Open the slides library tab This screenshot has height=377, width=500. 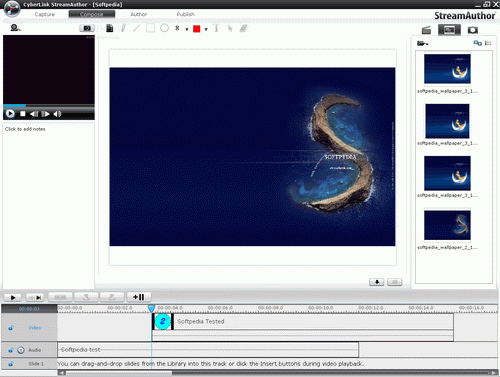[x=449, y=30]
